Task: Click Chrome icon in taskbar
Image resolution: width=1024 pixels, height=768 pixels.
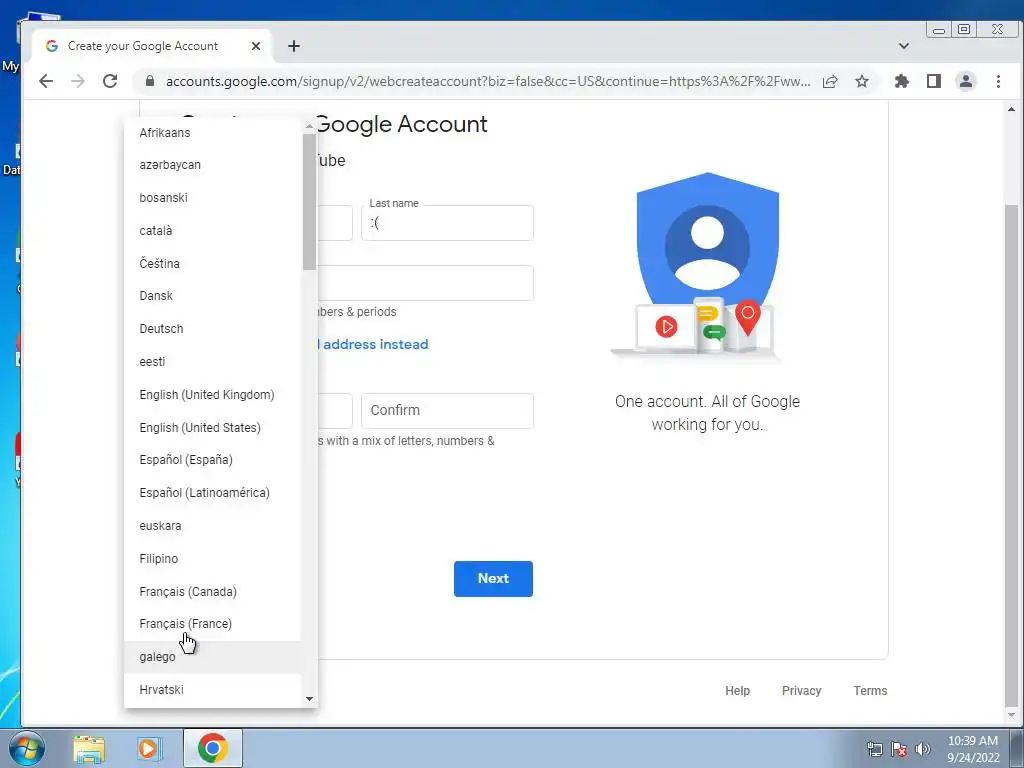Action: point(212,748)
